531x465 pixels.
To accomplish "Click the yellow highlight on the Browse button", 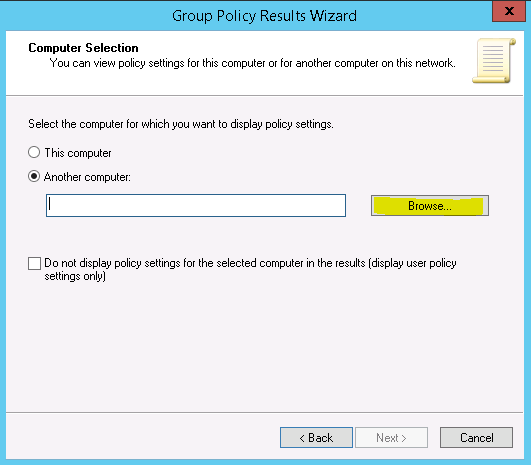I will (428, 206).
